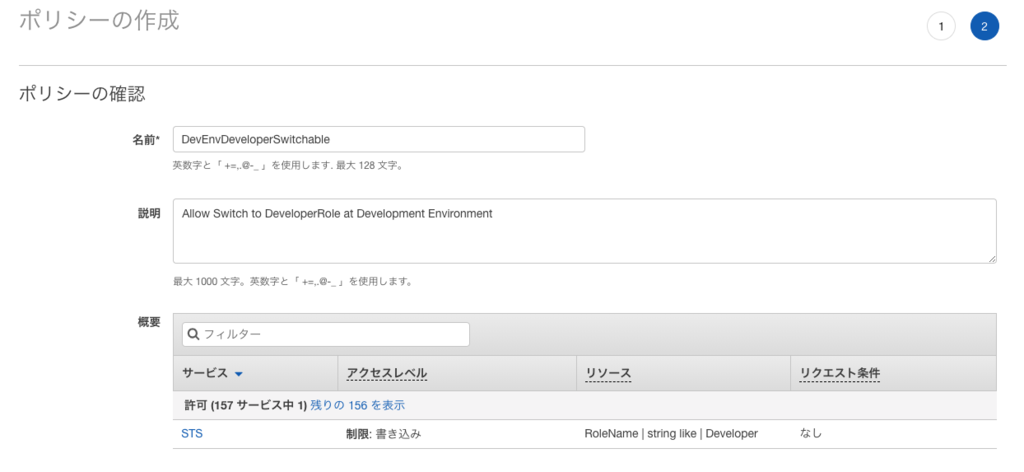Focus the 名前 field containing DevEnvDeveloperSwitchable
1024x472 pixels.
(379, 139)
